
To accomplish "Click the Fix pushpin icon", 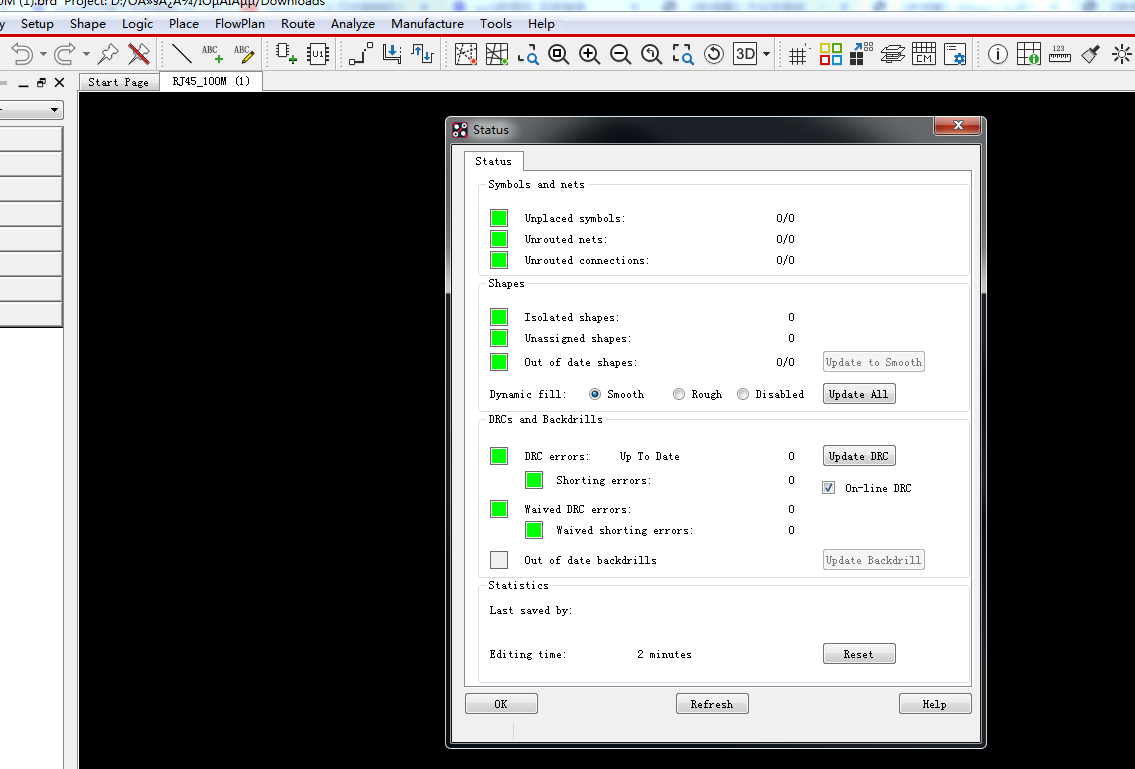I will pos(109,54).
